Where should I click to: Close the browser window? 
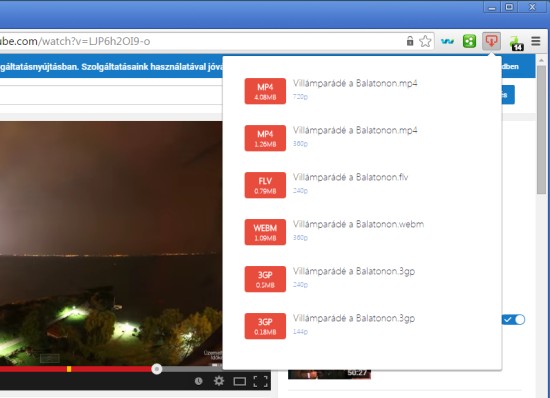coord(532,7)
